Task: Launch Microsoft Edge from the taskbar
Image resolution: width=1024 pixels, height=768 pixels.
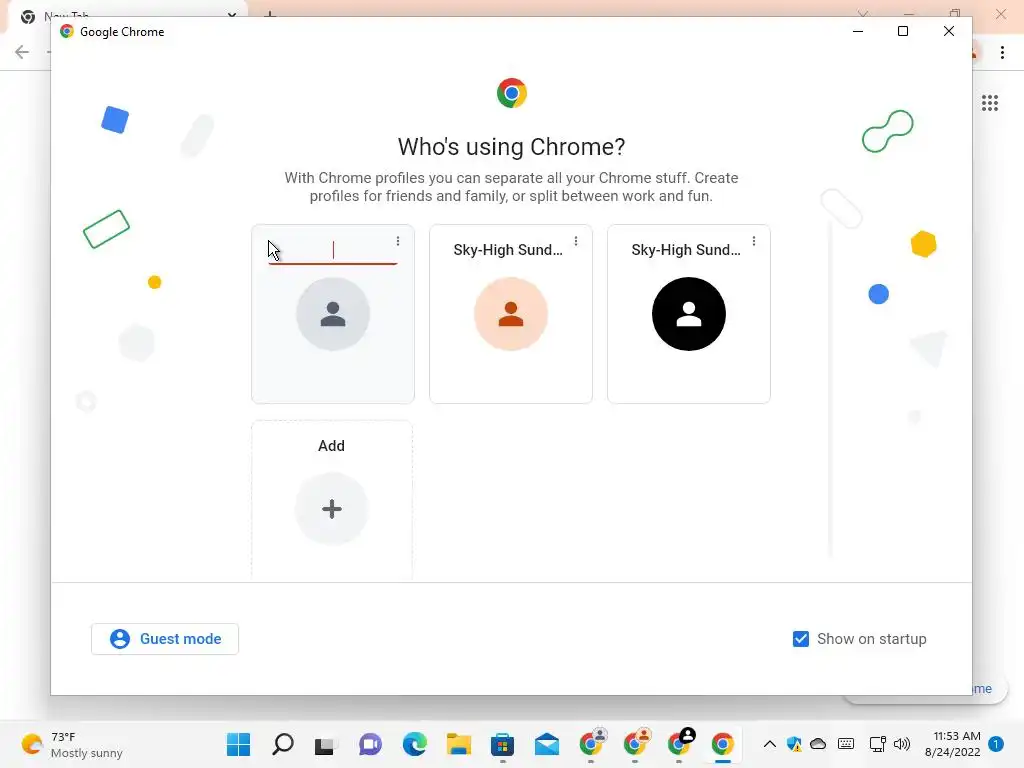Action: pyautogui.click(x=415, y=744)
